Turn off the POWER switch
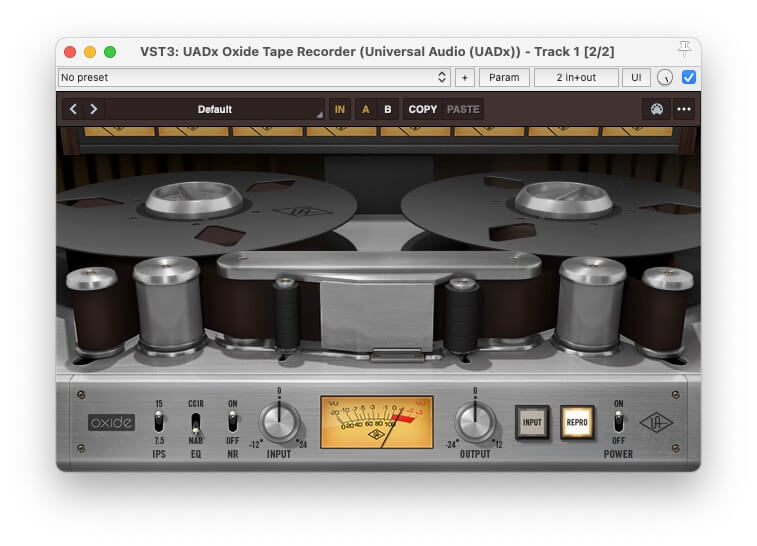The height and width of the screenshot is (546, 757). coord(618,422)
